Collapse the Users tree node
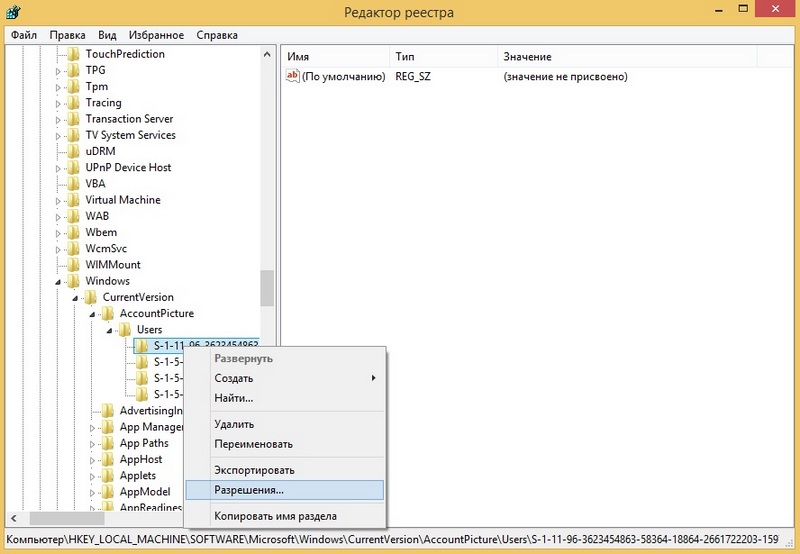800x554 pixels. click(x=109, y=331)
